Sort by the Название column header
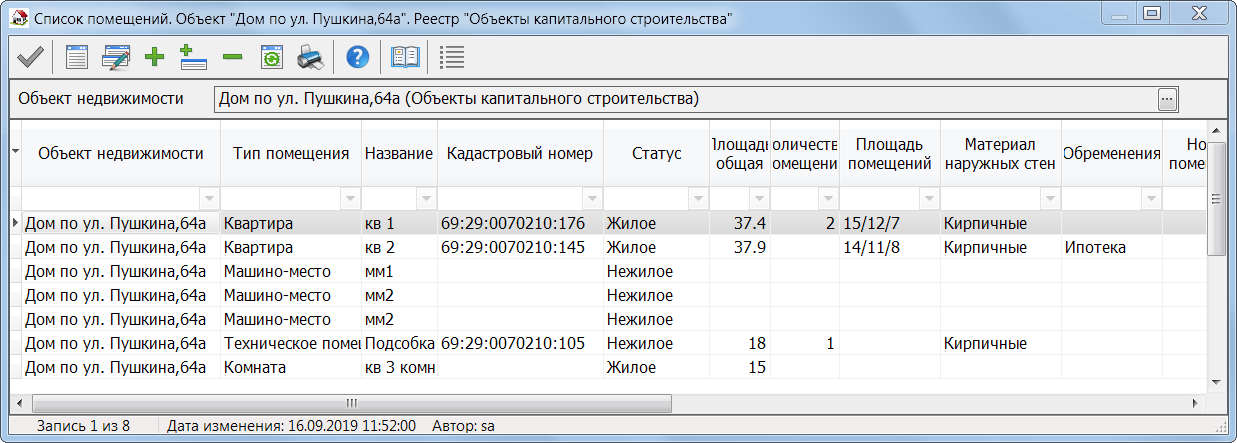1237x443 pixels. pyautogui.click(x=398, y=153)
